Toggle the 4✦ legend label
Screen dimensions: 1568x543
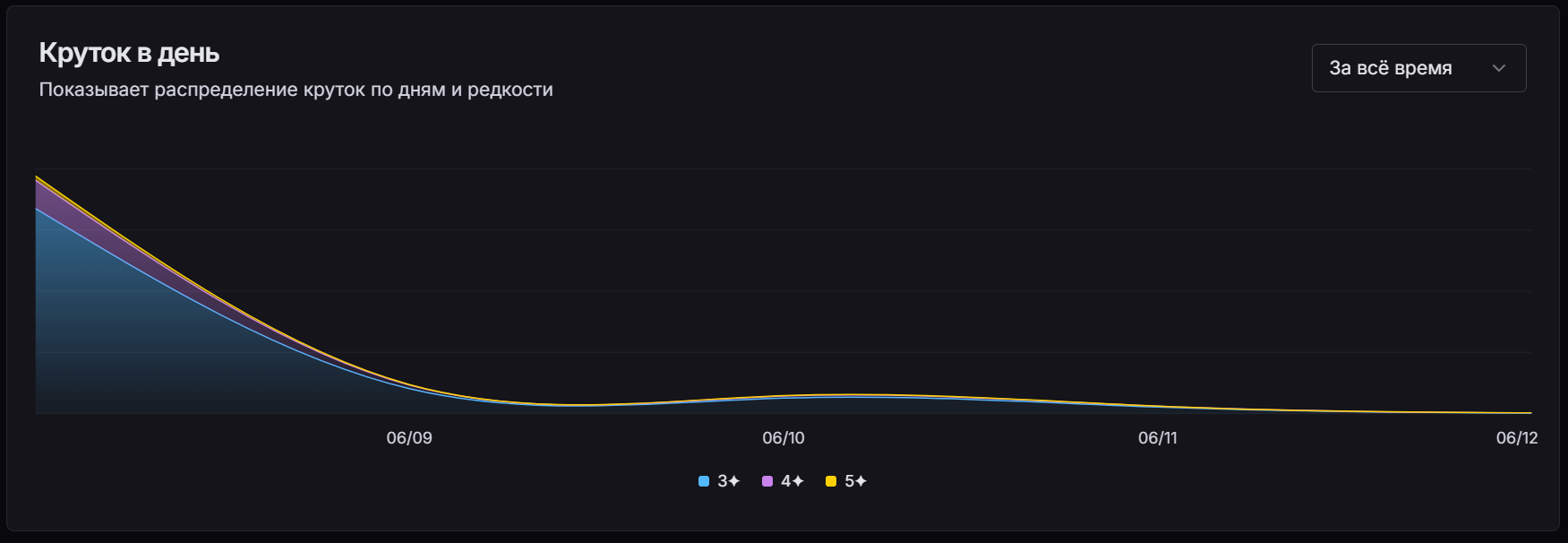(x=793, y=481)
